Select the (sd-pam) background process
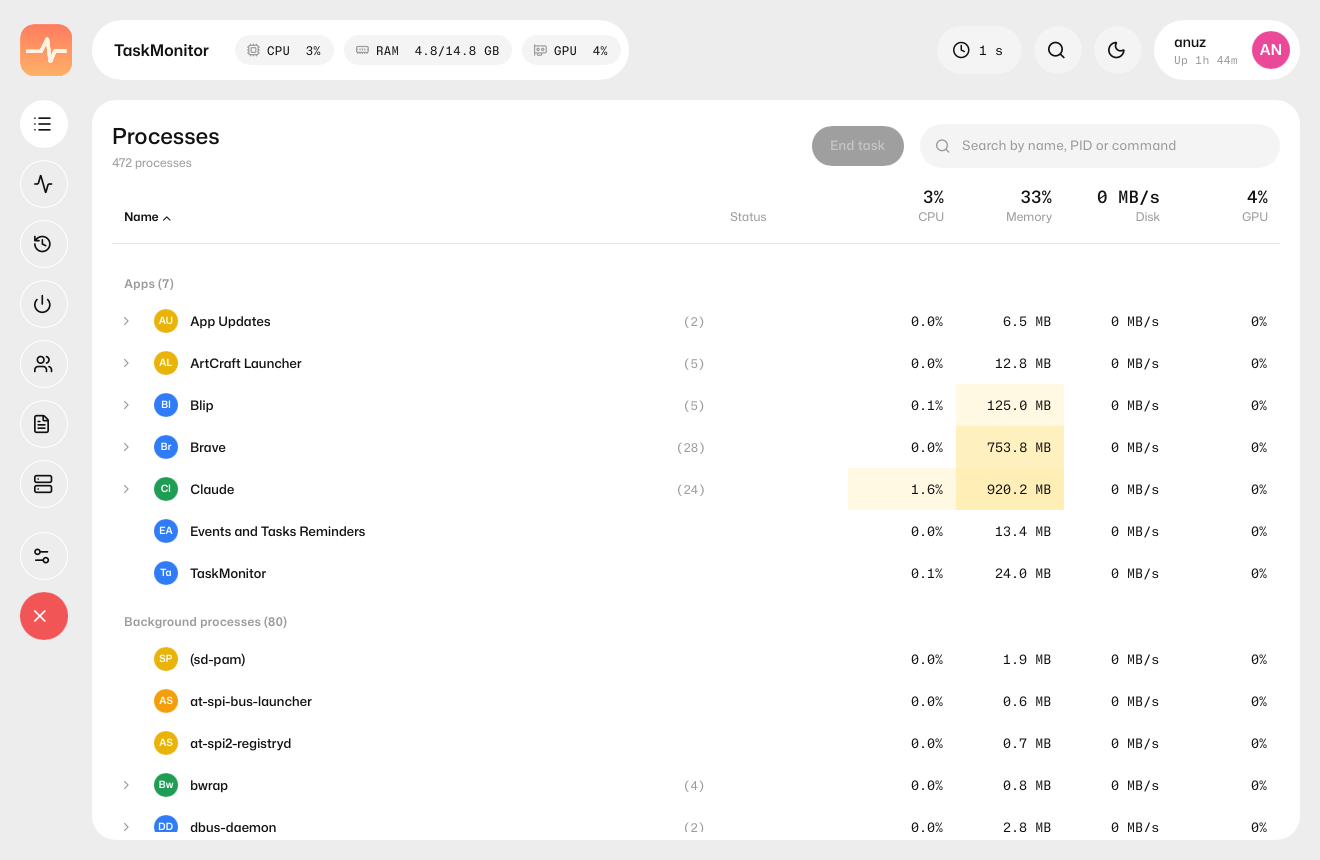 tap(696, 659)
